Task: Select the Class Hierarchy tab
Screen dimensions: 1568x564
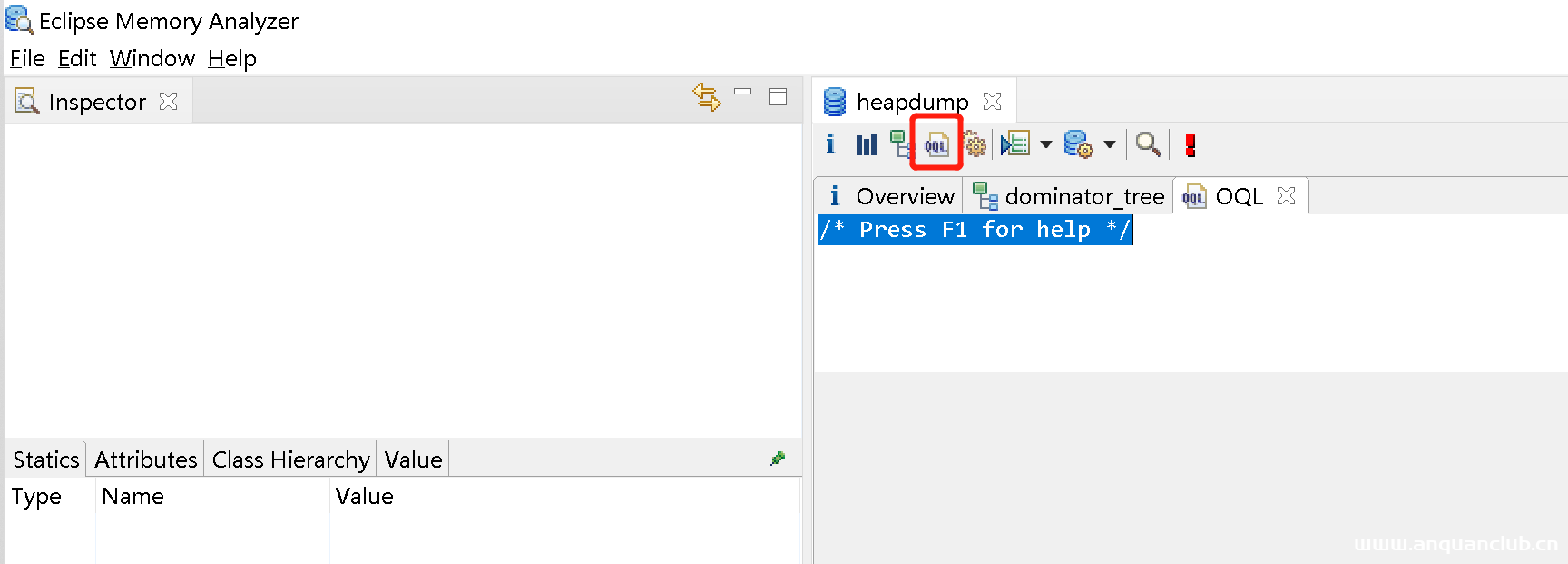Action: pos(290,460)
